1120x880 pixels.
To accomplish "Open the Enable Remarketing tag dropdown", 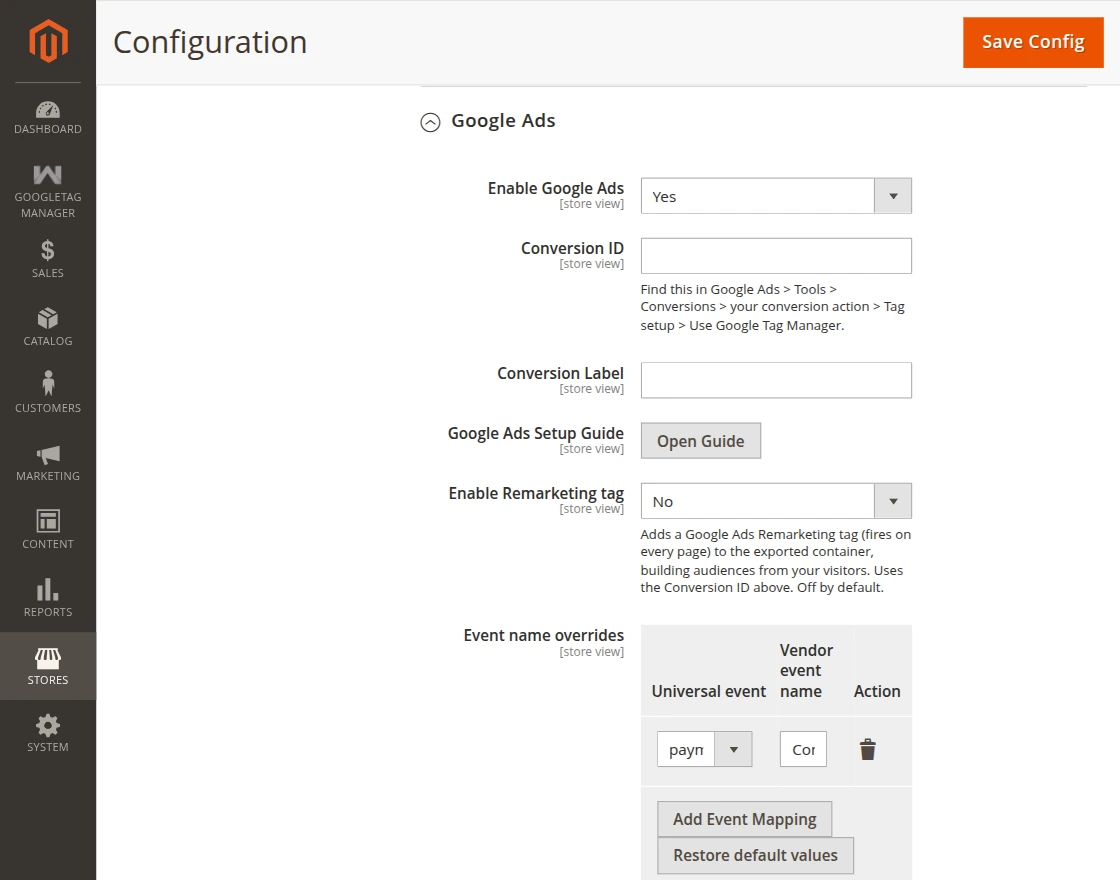I will pos(776,501).
